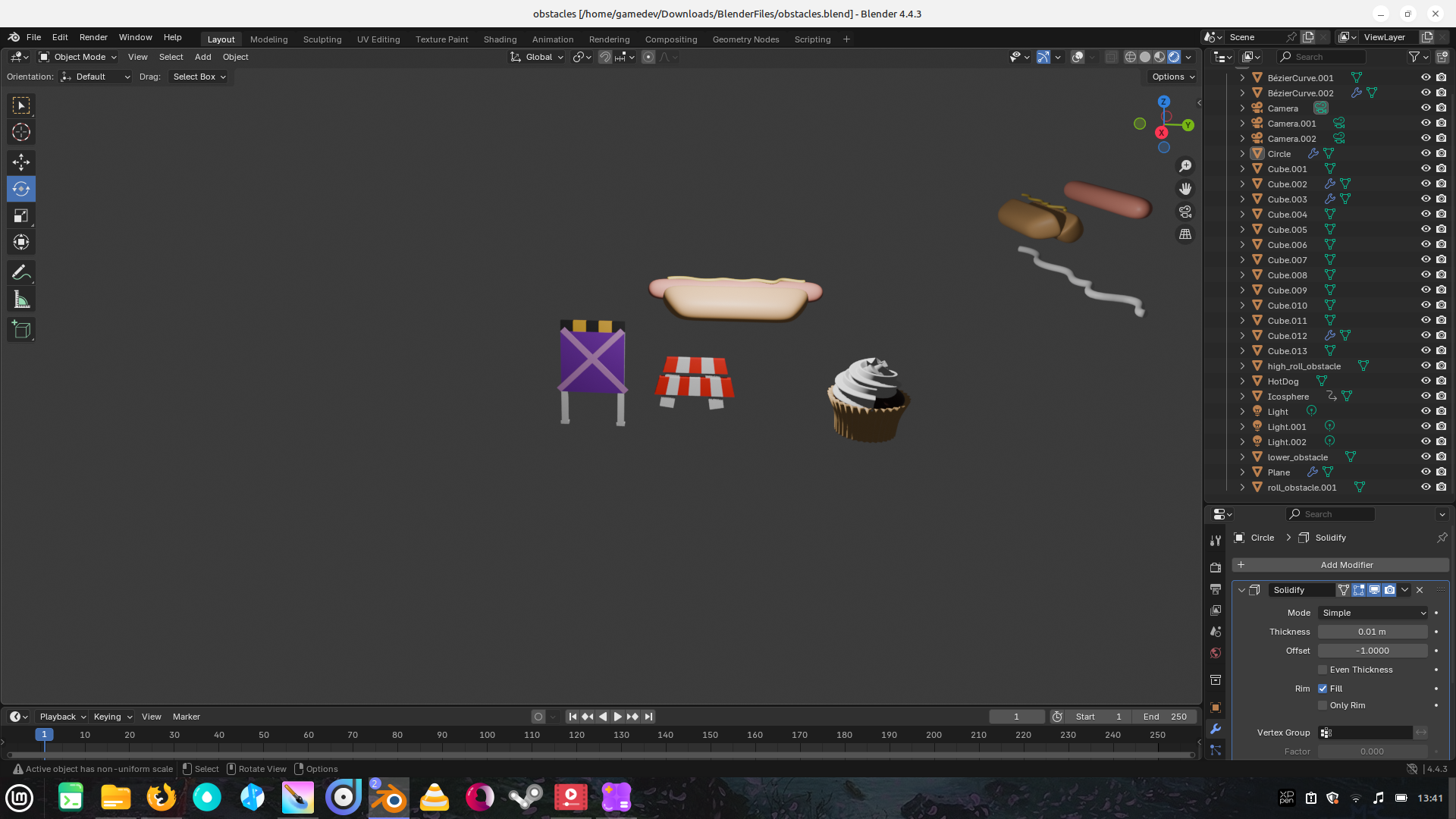
Task: Activate the Transform tool
Action: click(x=21, y=243)
